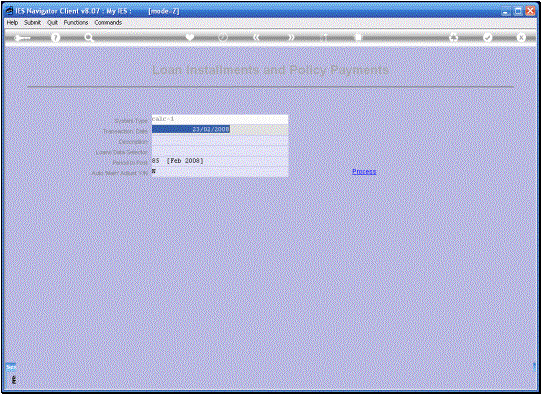
Task: Click the key icon in toolbar
Action: tap(22, 38)
